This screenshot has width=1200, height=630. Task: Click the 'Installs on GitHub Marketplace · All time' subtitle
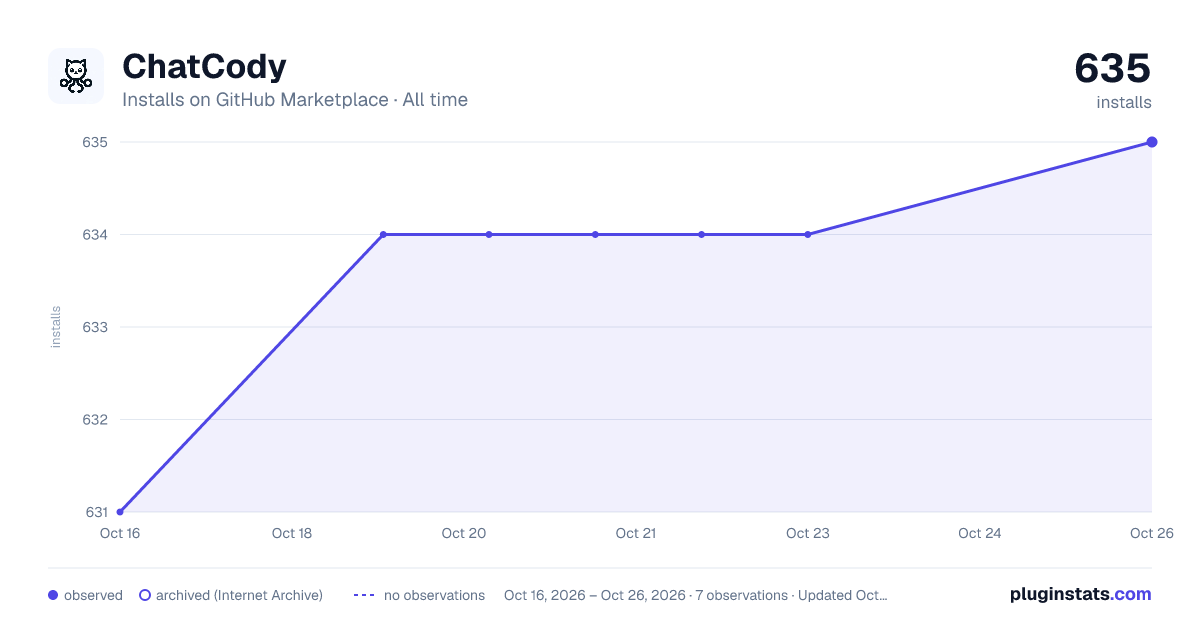click(x=295, y=100)
